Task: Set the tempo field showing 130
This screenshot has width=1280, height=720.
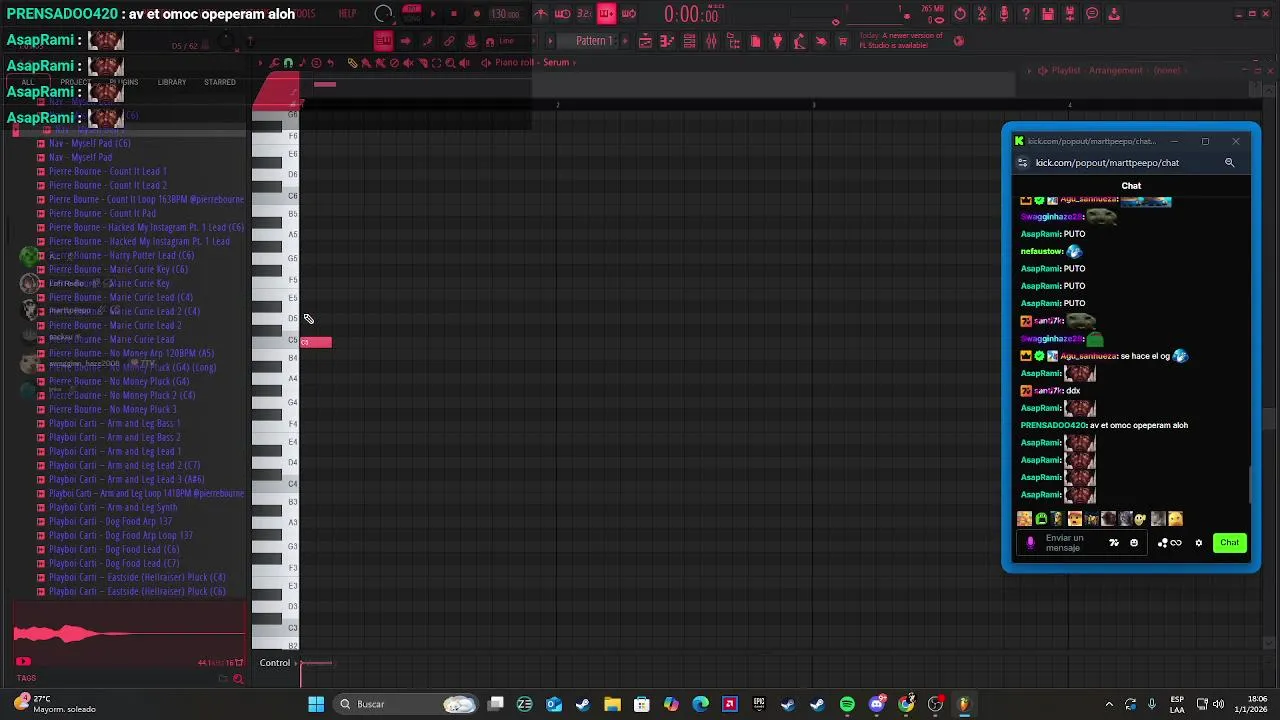Action: pyautogui.click(x=505, y=14)
